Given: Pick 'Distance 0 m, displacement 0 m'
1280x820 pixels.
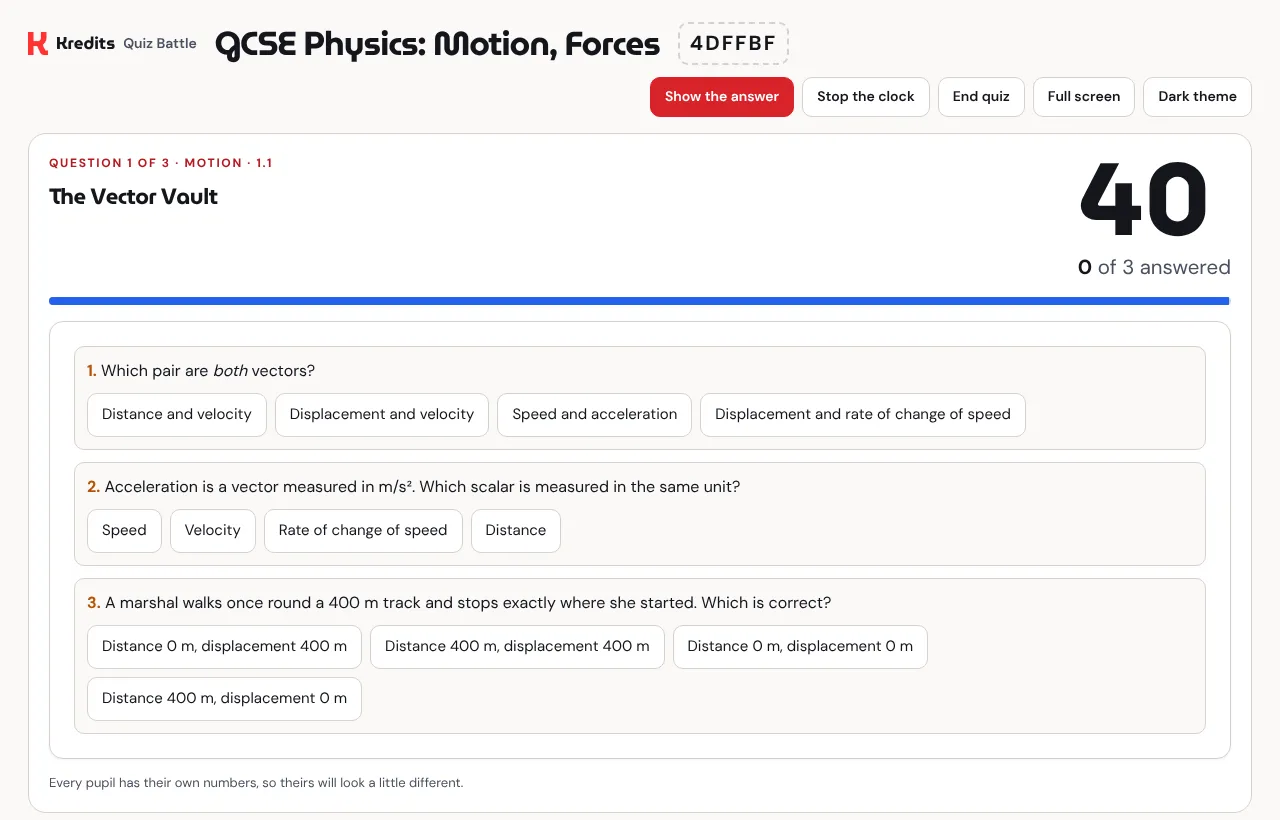Looking at the screenshot, I should [x=800, y=647].
